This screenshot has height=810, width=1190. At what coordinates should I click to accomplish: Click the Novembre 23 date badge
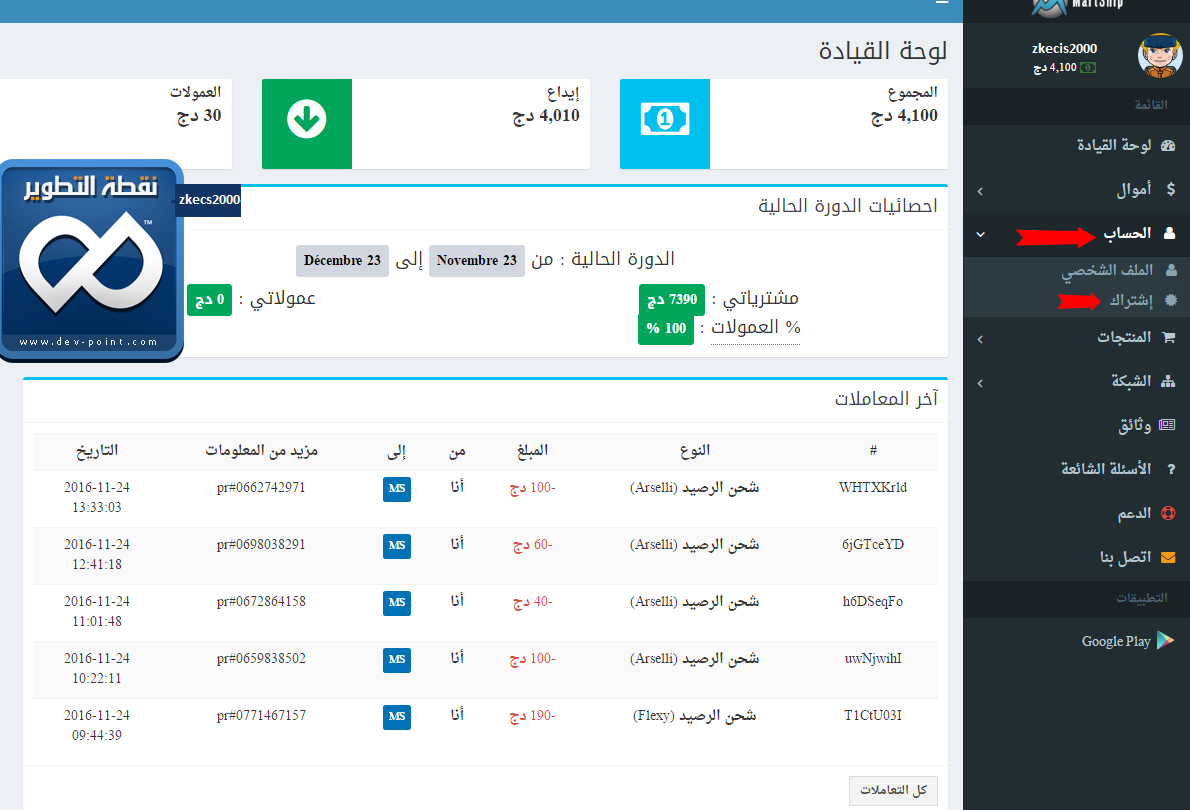[477, 260]
